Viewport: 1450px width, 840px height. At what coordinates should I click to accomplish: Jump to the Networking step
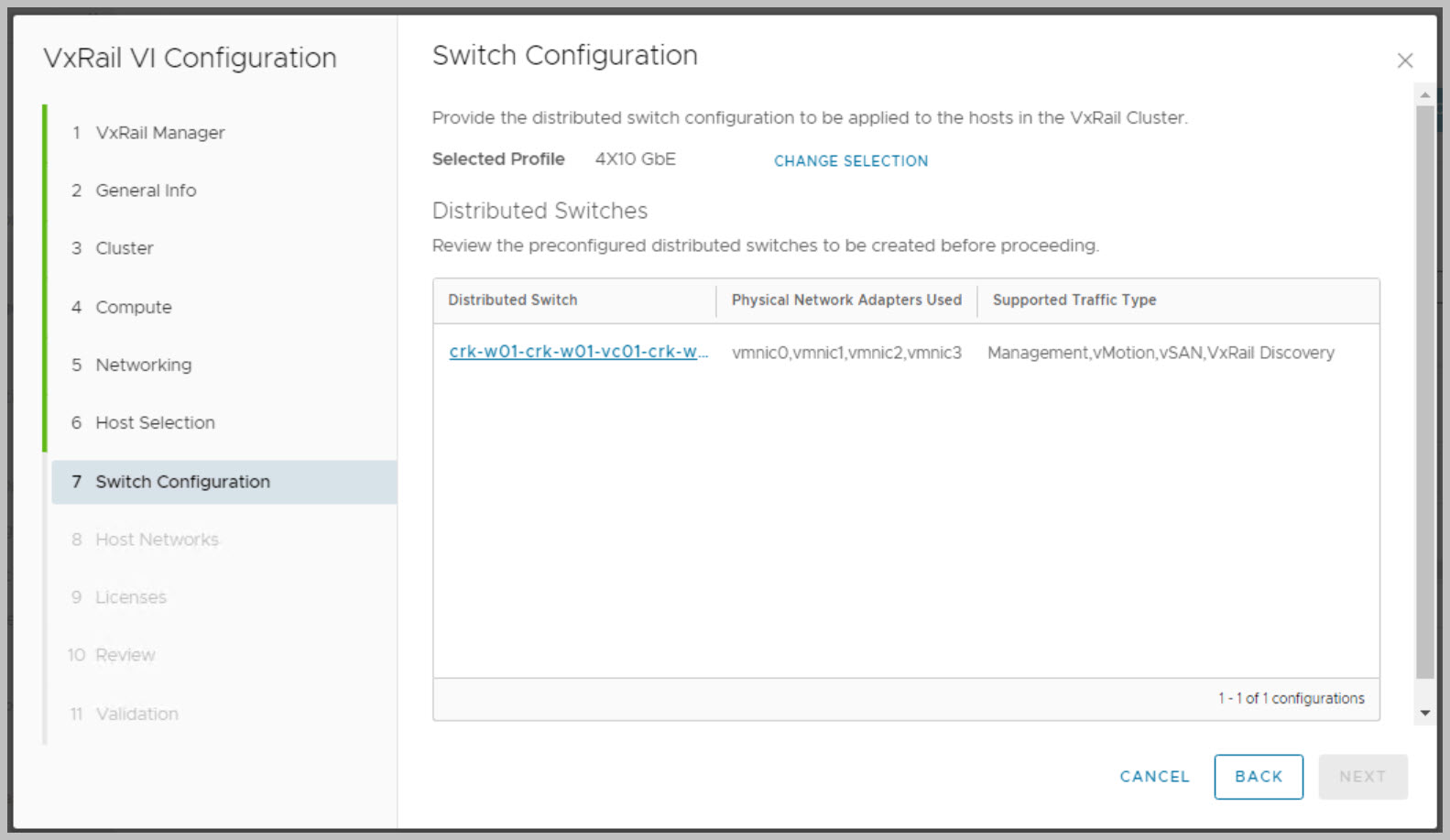tap(144, 365)
